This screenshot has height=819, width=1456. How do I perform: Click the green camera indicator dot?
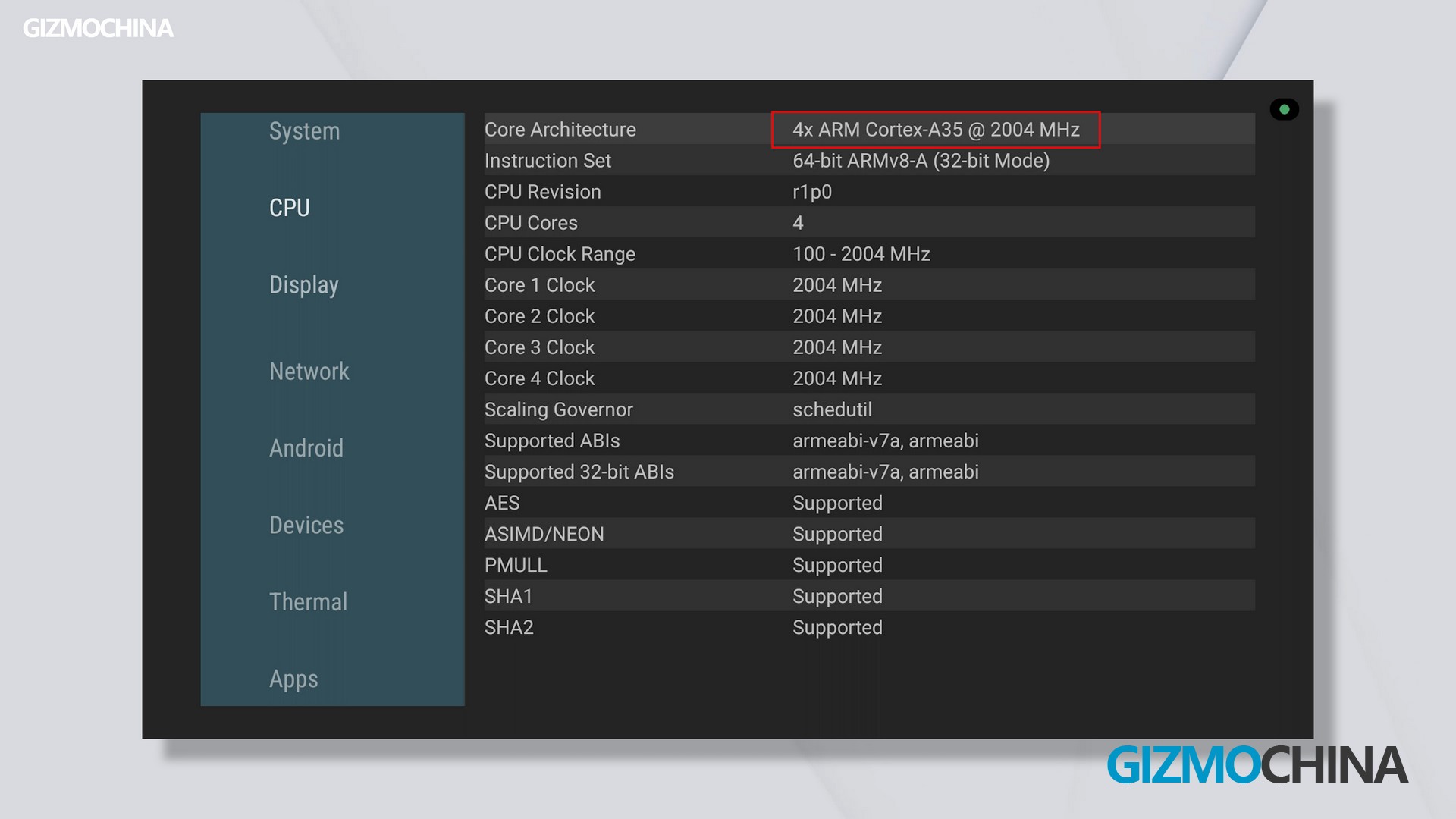pos(1284,109)
